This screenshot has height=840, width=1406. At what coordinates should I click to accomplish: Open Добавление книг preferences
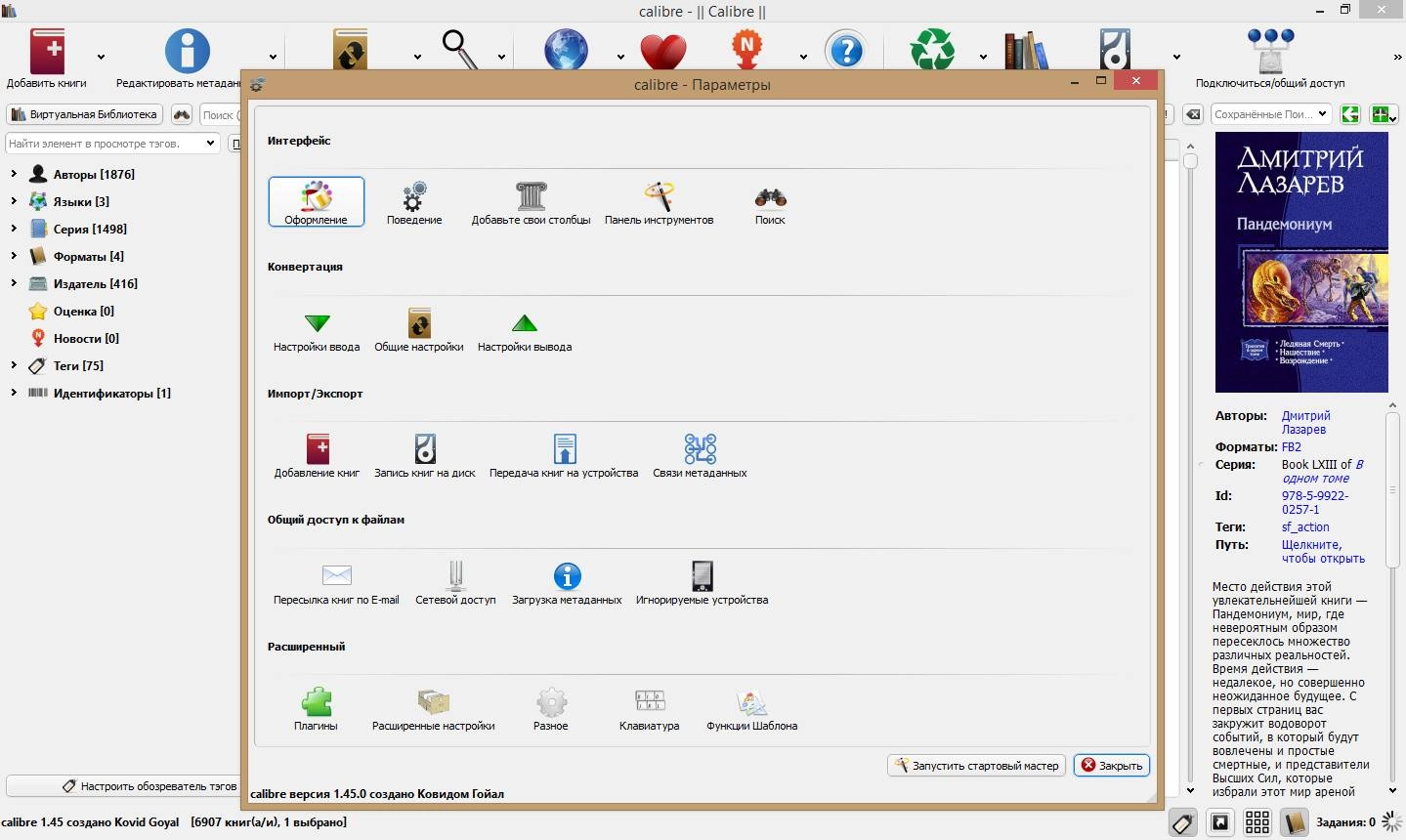(x=317, y=455)
